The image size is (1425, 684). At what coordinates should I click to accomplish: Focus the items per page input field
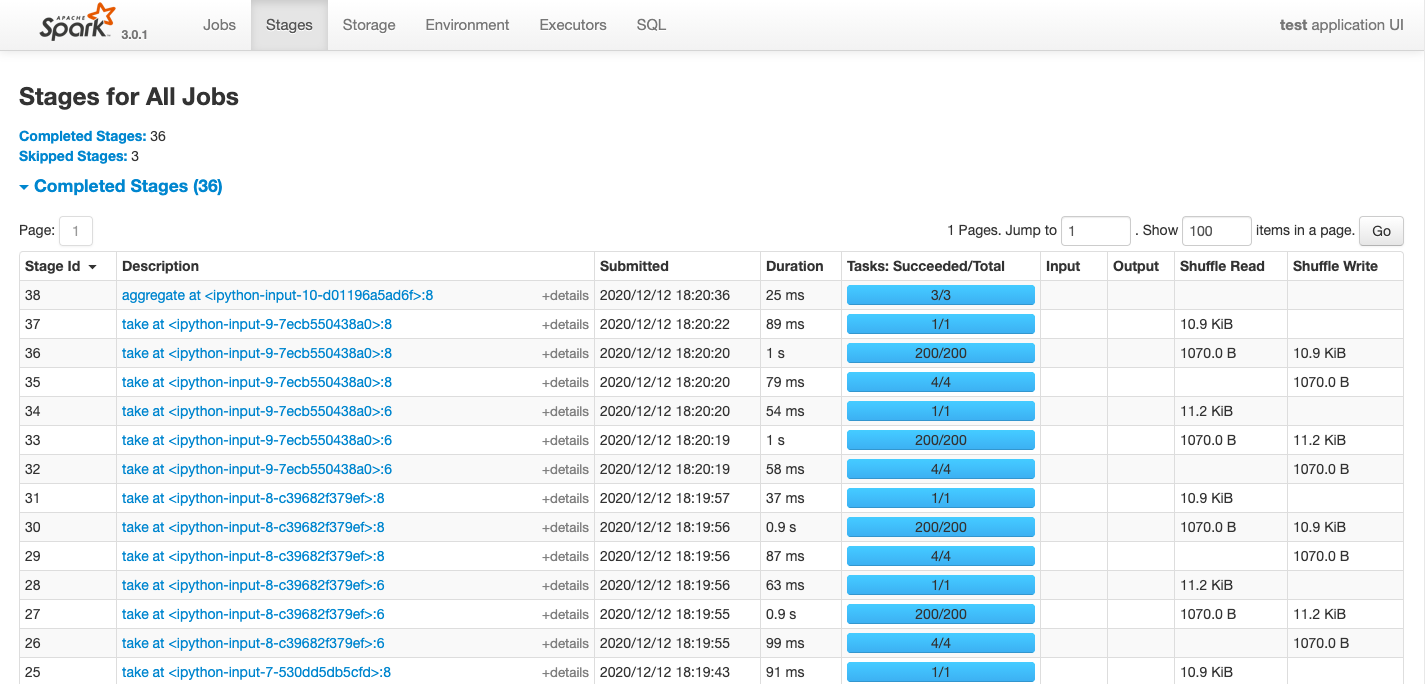tap(1217, 231)
